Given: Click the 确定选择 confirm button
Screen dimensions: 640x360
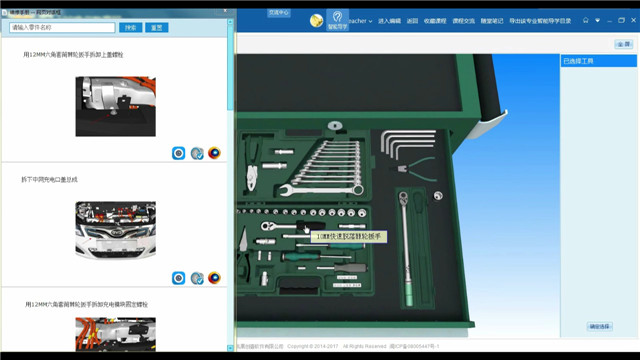Looking at the screenshot, I should pyautogui.click(x=600, y=326).
